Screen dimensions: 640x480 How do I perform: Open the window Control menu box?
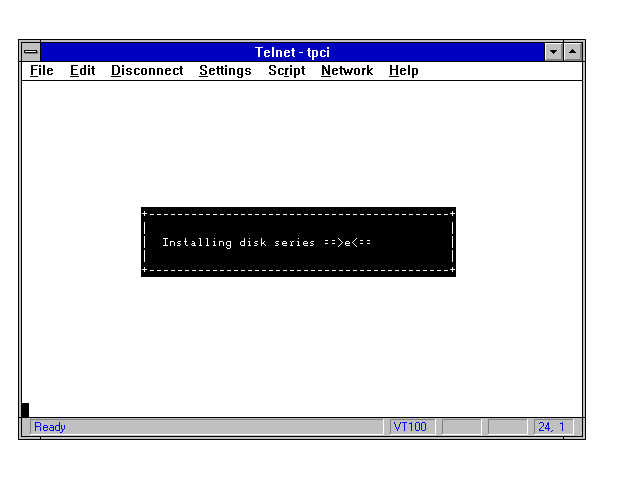(31, 52)
